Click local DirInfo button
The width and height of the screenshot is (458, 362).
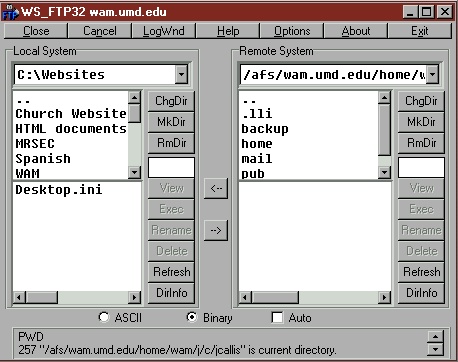pyautogui.click(x=171, y=293)
